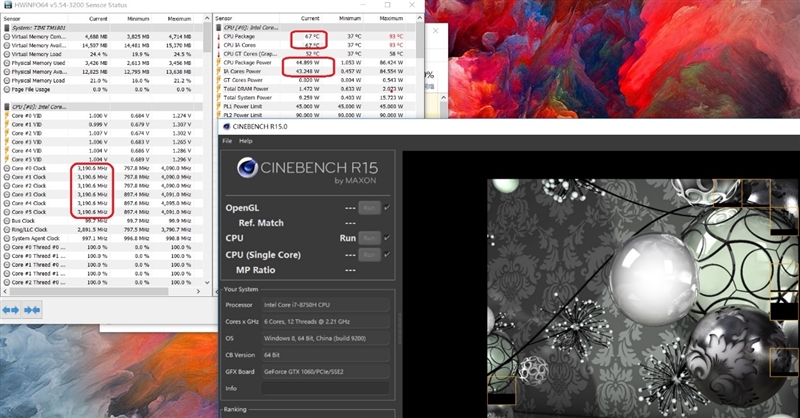Click the left double-arrow navigation icon in HWiNFO

(x=11, y=311)
